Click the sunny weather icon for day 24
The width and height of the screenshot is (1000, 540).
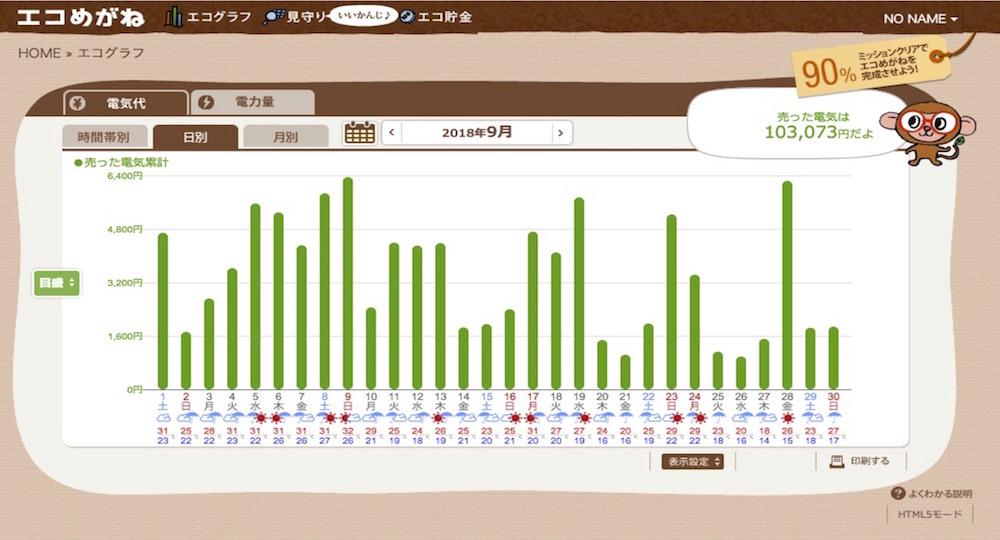pos(700,418)
